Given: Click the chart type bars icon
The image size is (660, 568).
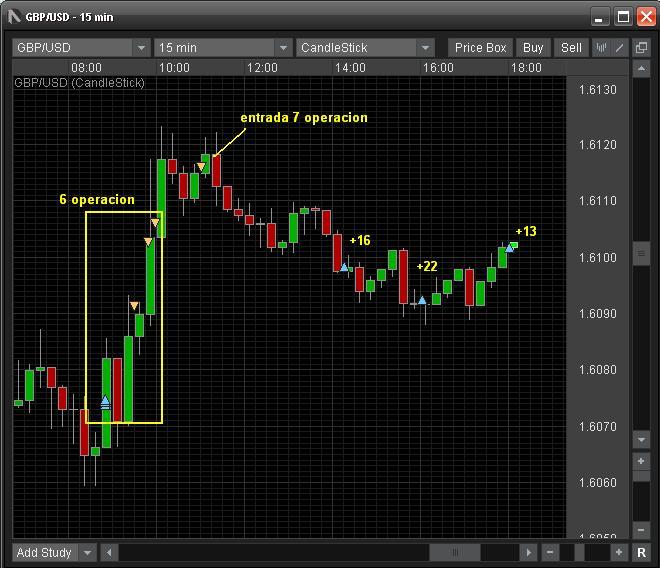Looking at the screenshot, I should coord(602,47).
